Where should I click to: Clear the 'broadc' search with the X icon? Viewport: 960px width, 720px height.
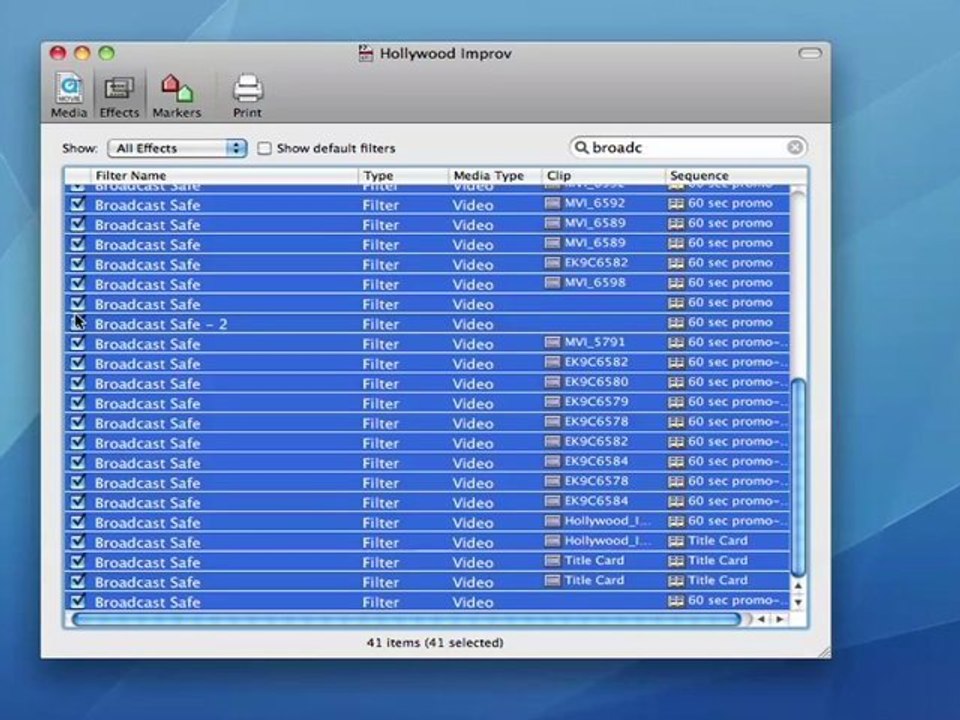pos(795,147)
